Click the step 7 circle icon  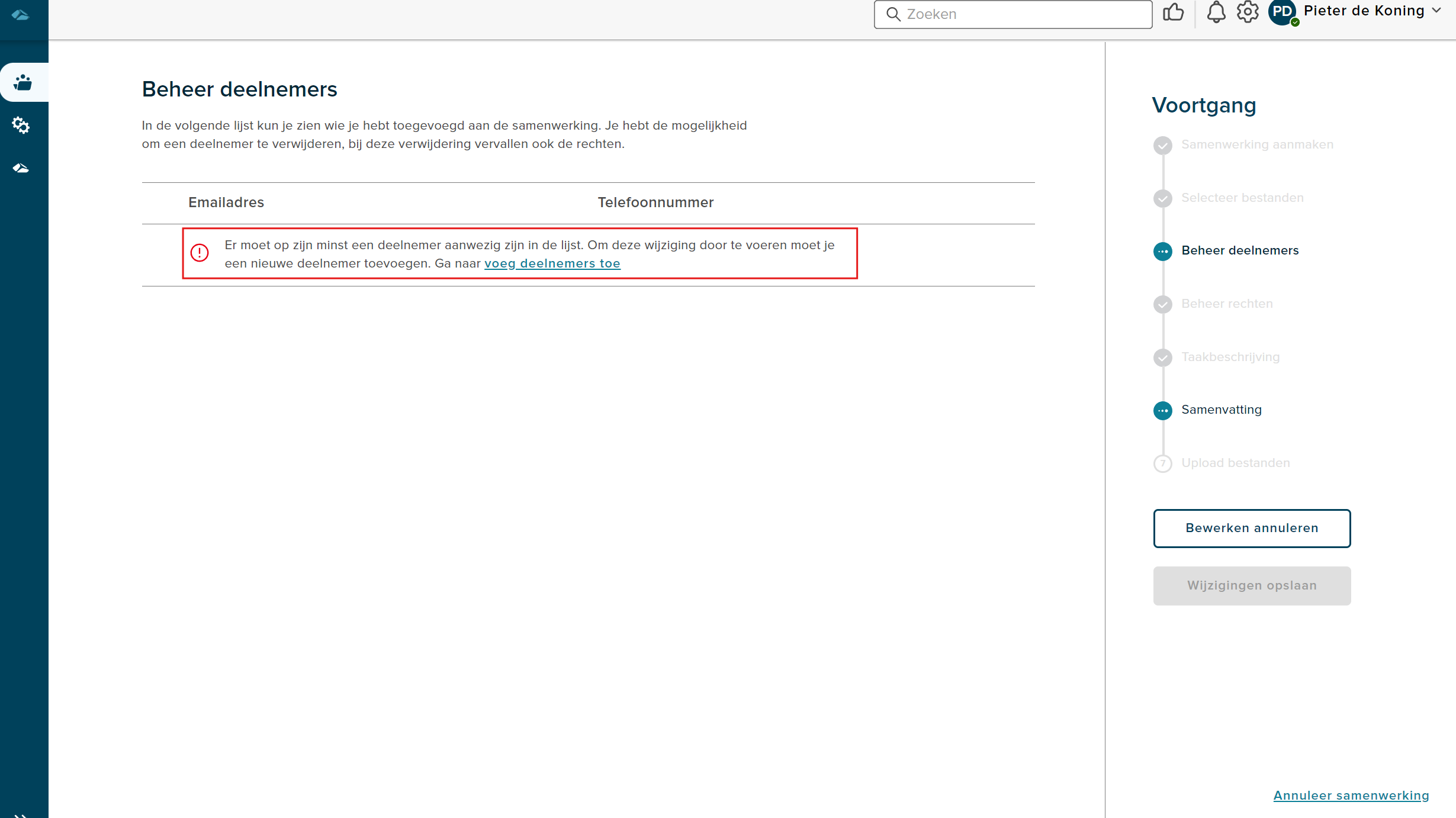pyautogui.click(x=1162, y=463)
